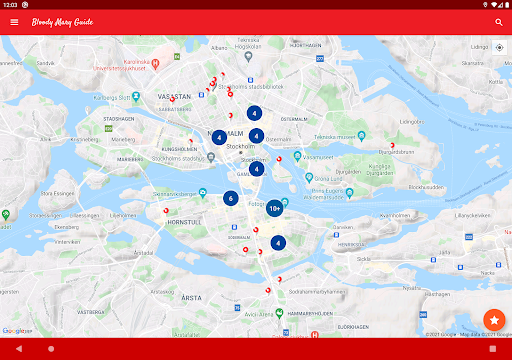This screenshot has height=360, width=512.
Task: Center map with my-location button
Action: coord(499,48)
